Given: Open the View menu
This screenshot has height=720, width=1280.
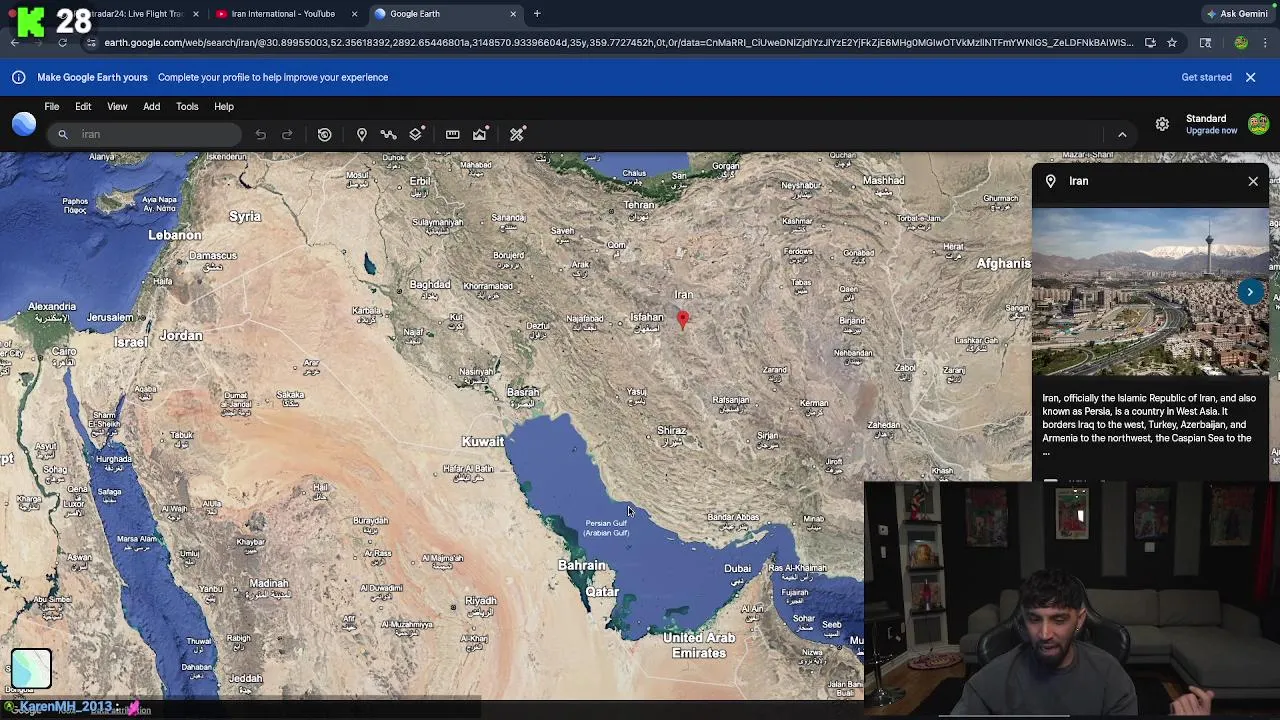Looking at the screenshot, I should [117, 106].
